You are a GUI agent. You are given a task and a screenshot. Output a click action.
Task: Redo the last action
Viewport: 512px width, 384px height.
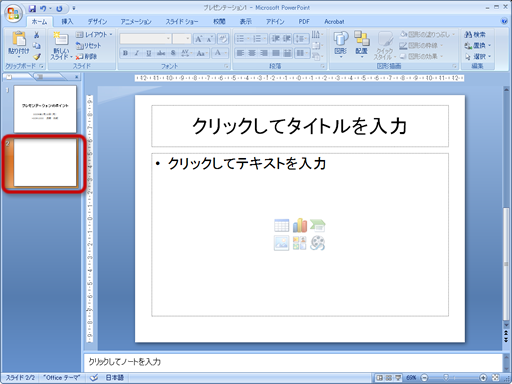(x=59, y=8)
